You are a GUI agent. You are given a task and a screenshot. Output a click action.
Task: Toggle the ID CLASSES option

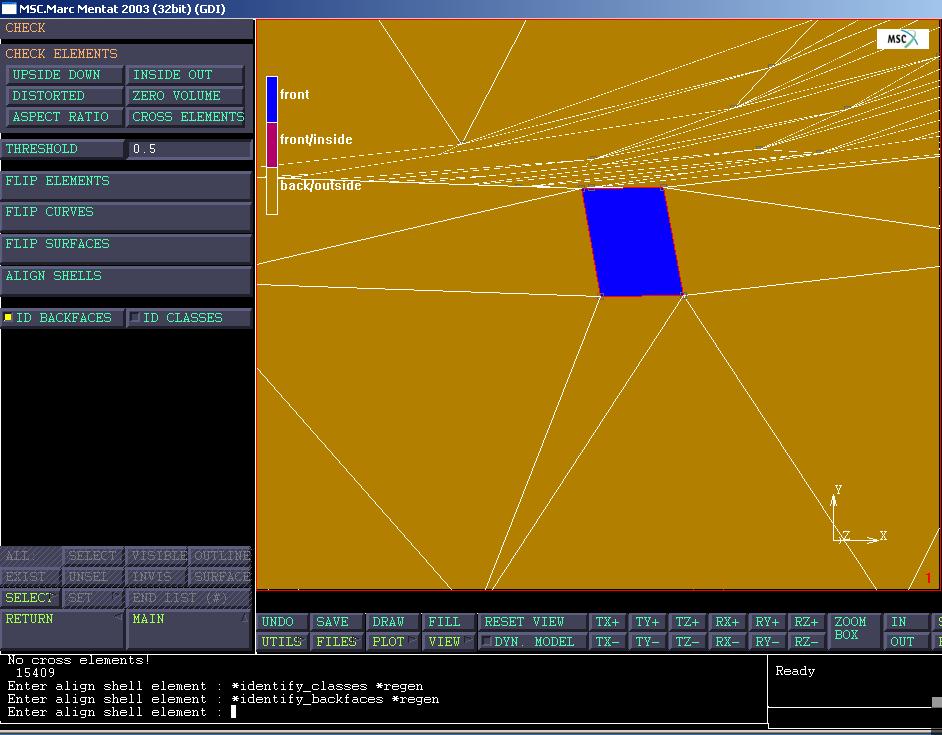(189, 317)
